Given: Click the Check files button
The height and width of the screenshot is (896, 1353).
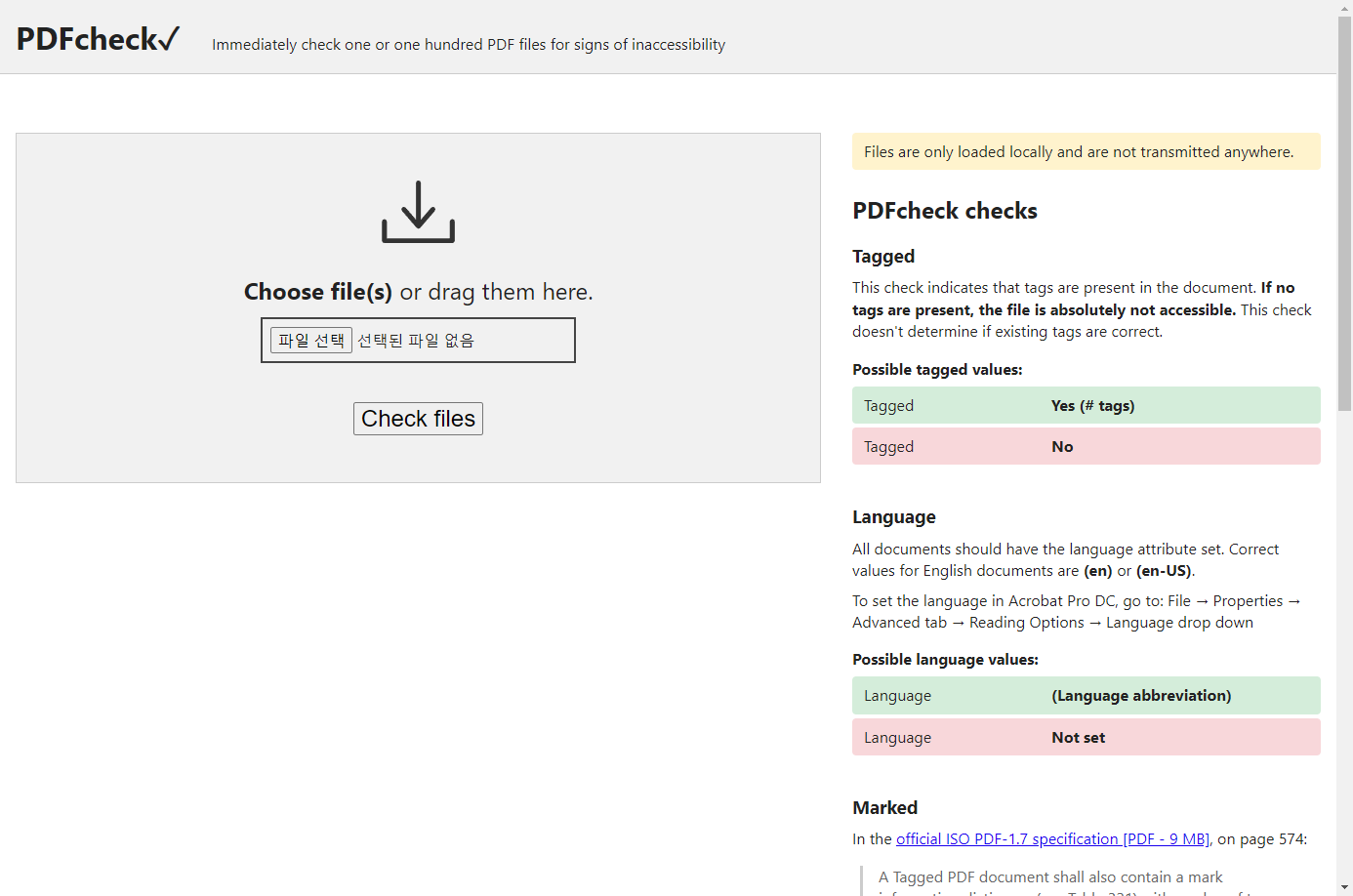Looking at the screenshot, I should pos(418,419).
